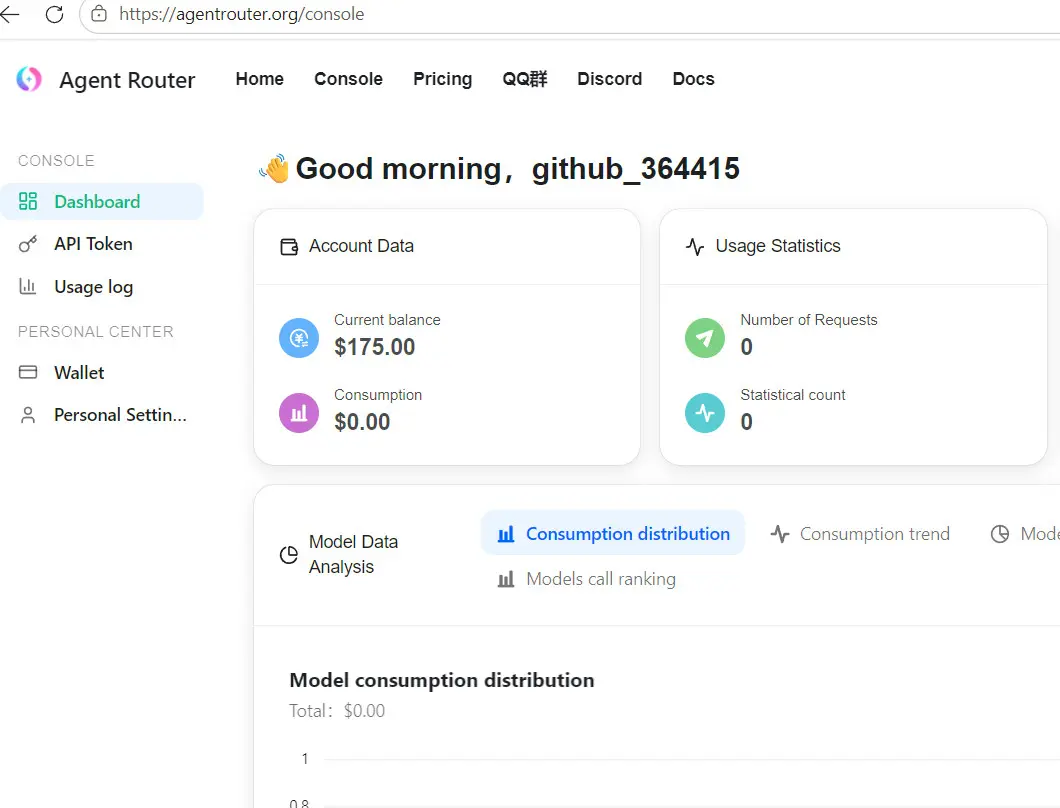Image resolution: width=1060 pixels, height=808 pixels.
Task: Open the Pricing page
Action: (443, 79)
